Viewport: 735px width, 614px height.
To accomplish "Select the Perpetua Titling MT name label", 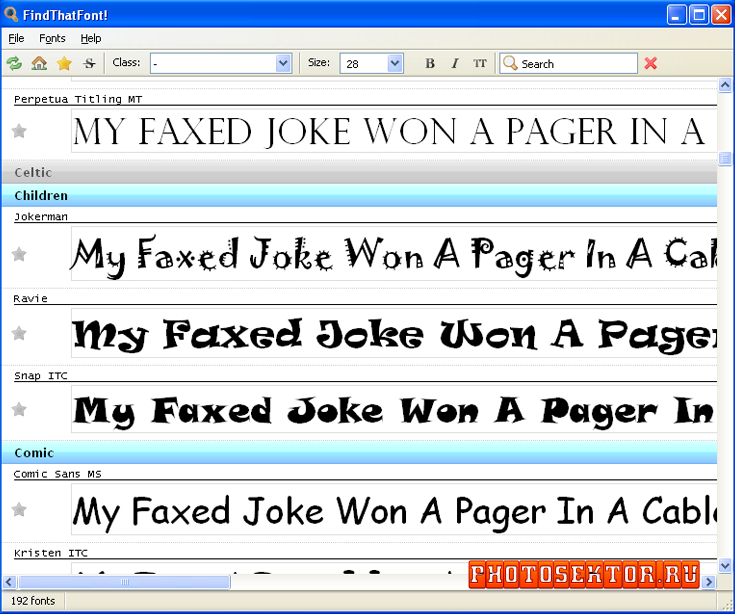I will click(78, 99).
